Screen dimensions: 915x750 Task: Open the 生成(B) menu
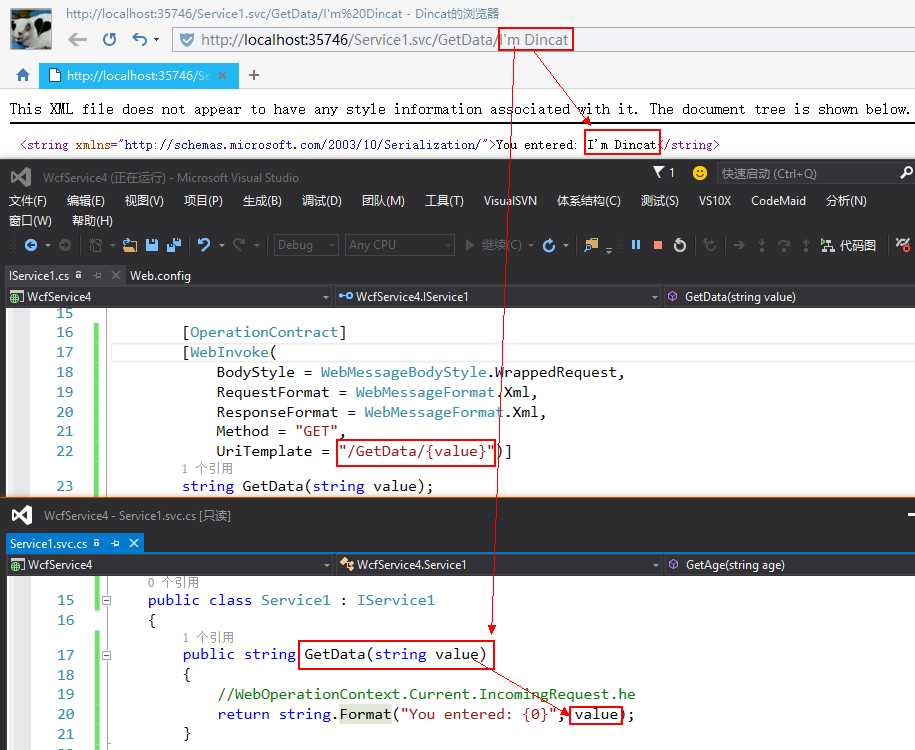(262, 201)
